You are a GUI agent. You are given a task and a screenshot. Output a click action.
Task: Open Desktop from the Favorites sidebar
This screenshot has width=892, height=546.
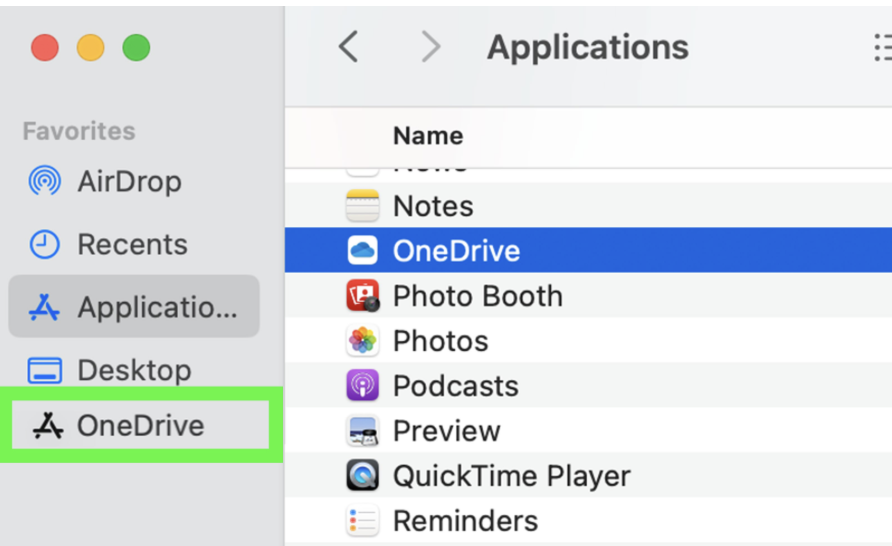(134, 370)
